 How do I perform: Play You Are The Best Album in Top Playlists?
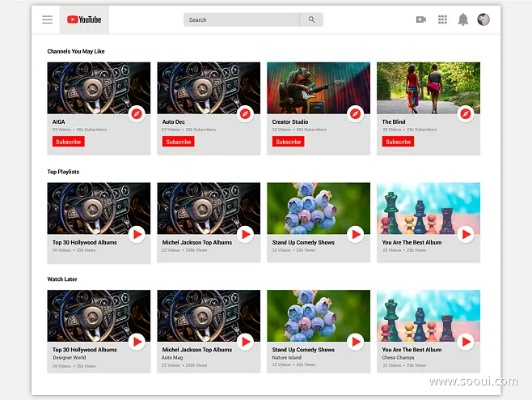(x=466, y=234)
